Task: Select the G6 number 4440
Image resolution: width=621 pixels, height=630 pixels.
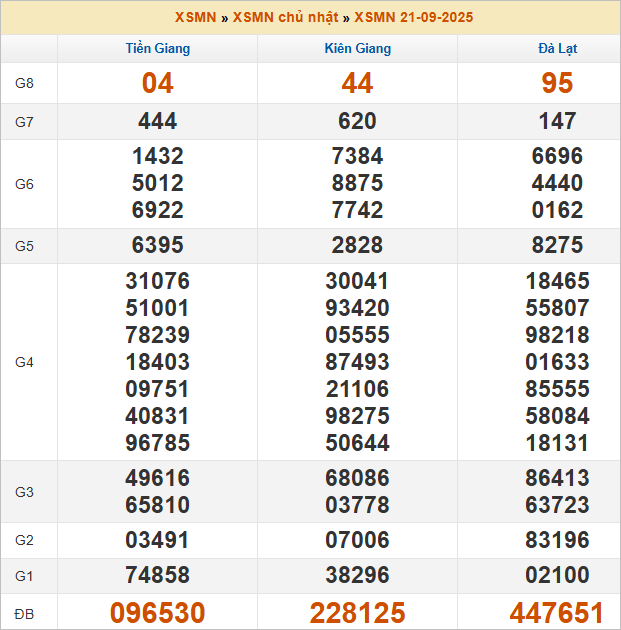Action: (x=557, y=183)
